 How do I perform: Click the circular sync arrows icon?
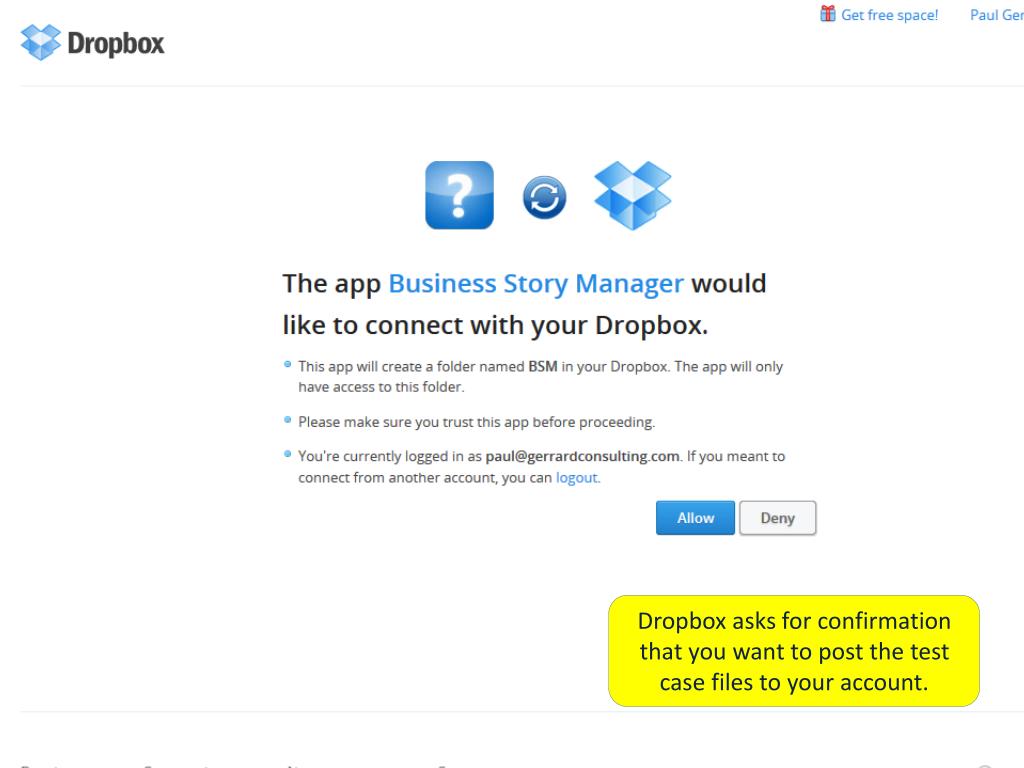coord(544,197)
